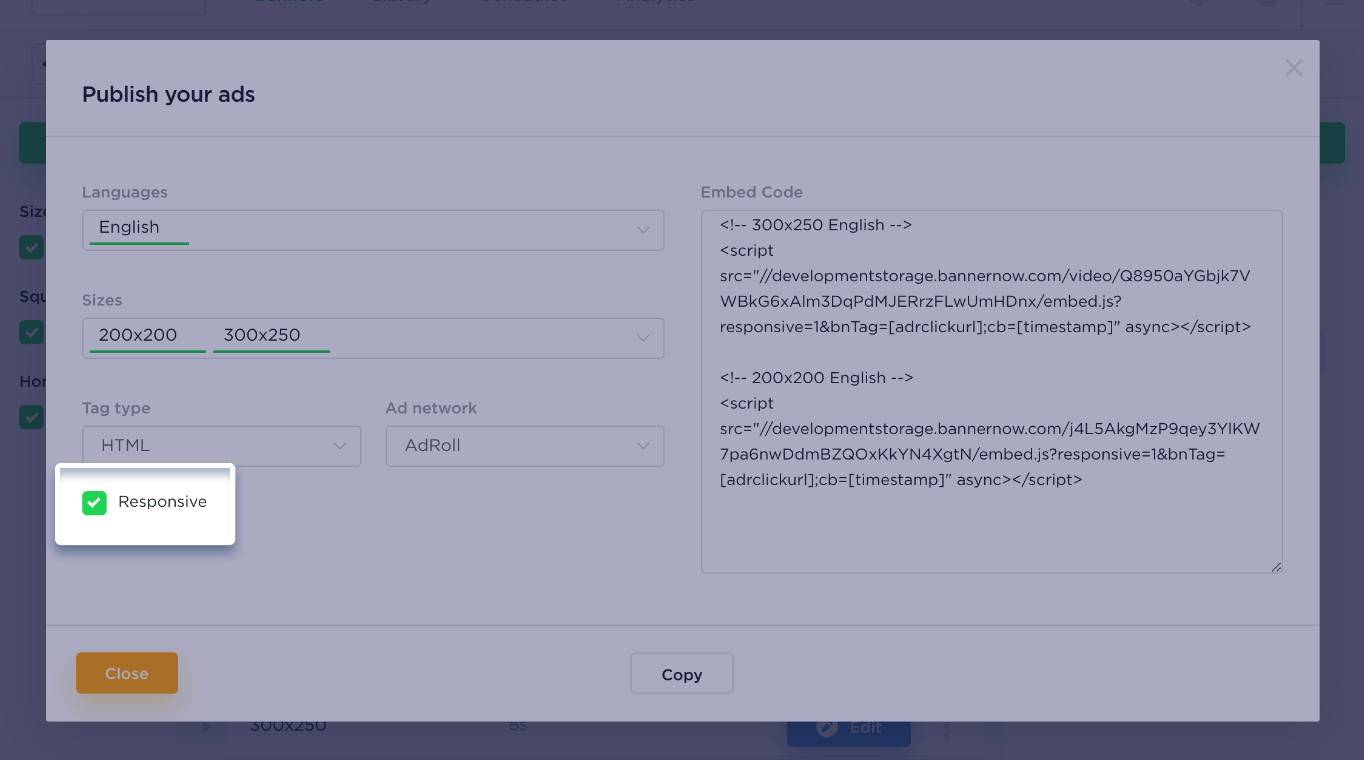Select the English language tag

(x=138, y=228)
